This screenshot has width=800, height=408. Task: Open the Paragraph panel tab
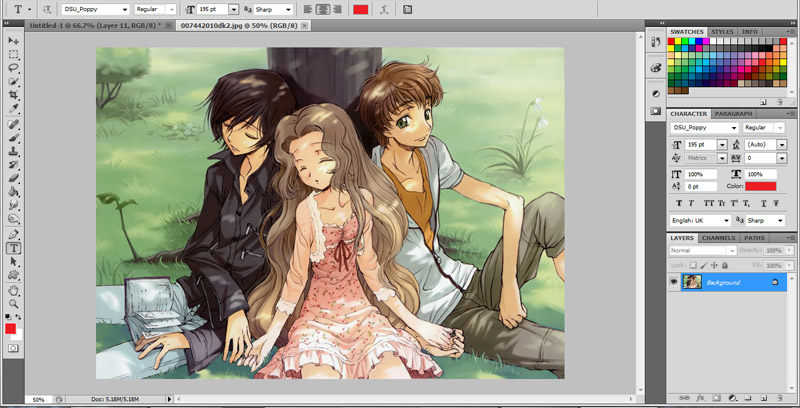click(734, 114)
